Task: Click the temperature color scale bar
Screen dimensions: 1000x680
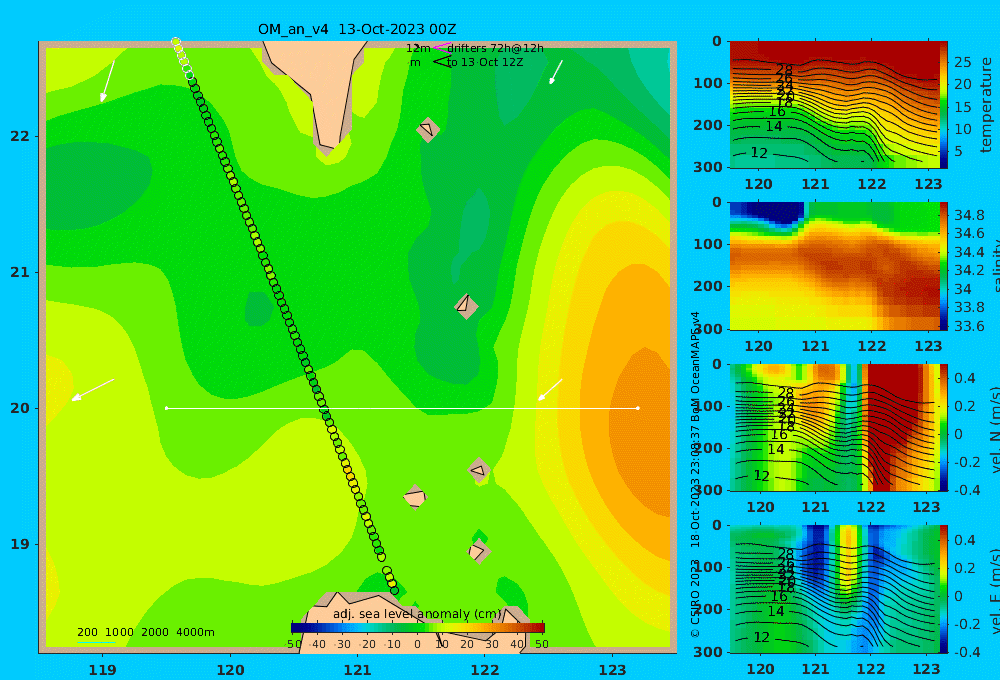Action: pyautogui.click(x=944, y=104)
